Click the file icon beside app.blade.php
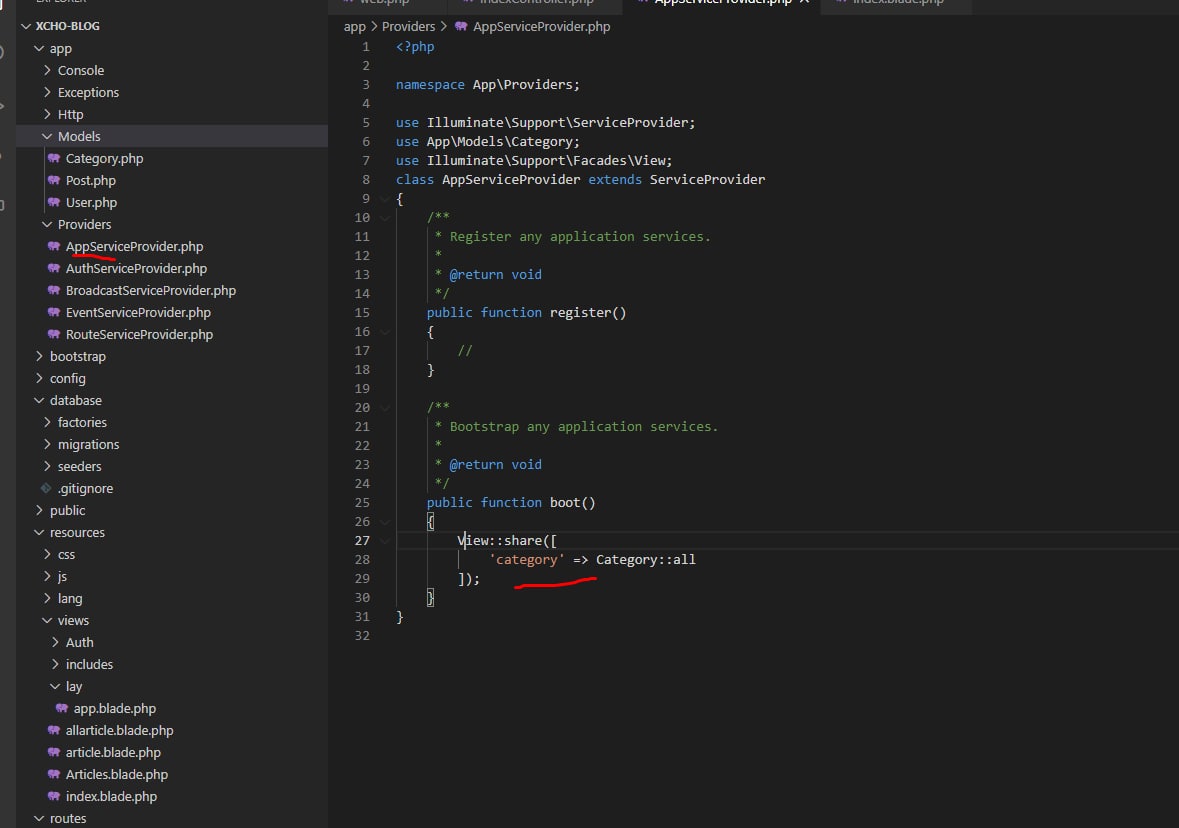 [62, 709]
